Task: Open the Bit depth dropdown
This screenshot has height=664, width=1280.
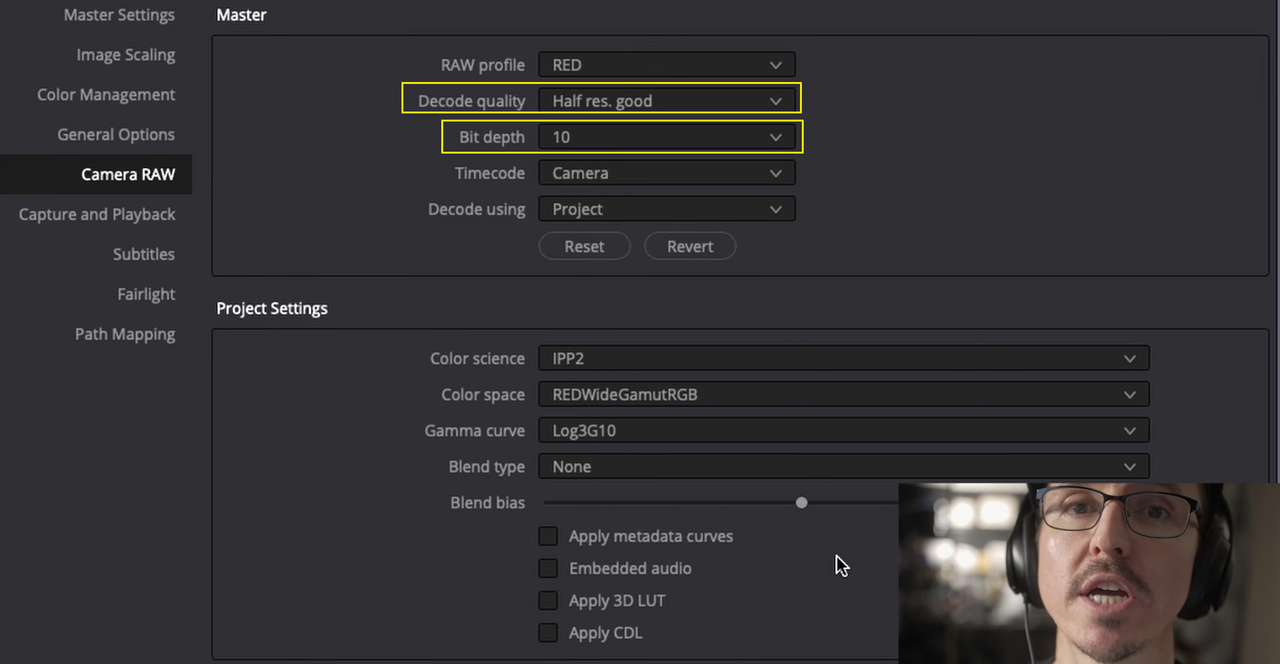Action: pyautogui.click(x=667, y=137)
